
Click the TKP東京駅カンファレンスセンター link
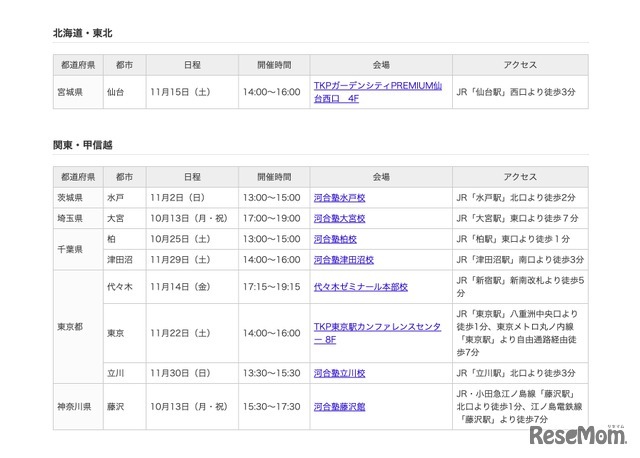click(377, 333)
